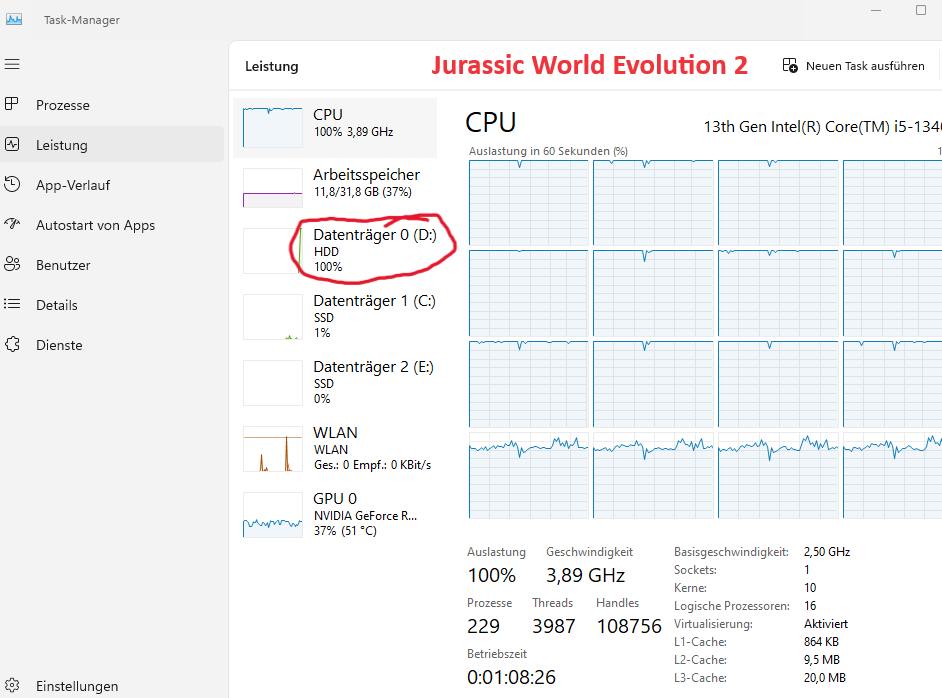Open the hamburger navigation menu
This screenshot has height=698, width=942.
[12, 64]
